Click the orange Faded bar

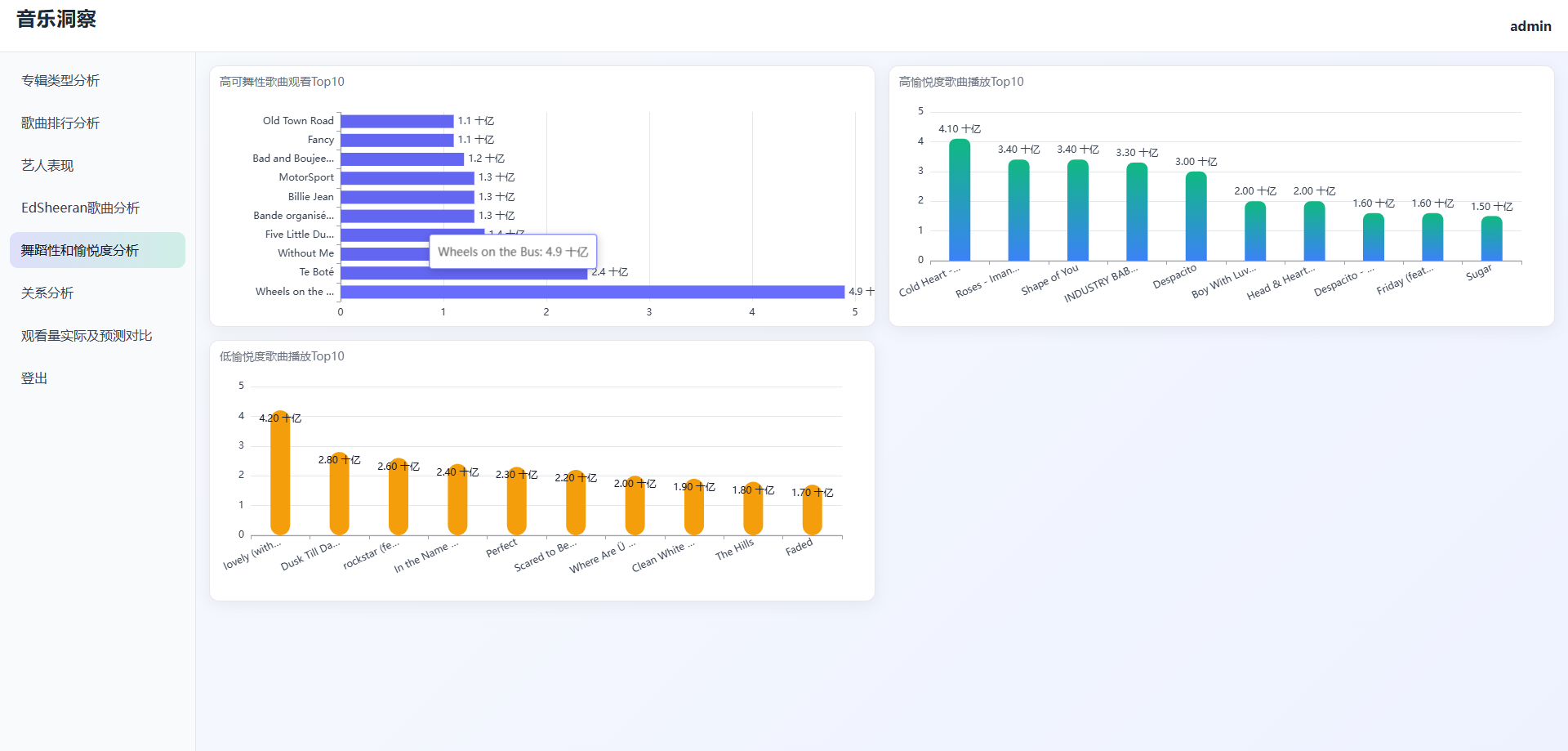click(812, 511)
